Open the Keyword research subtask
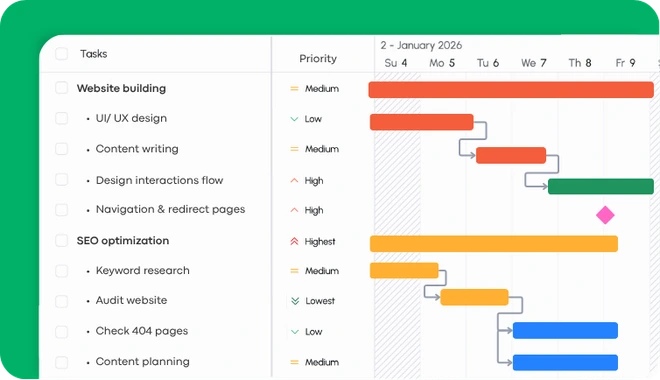 tap(143, 271)
